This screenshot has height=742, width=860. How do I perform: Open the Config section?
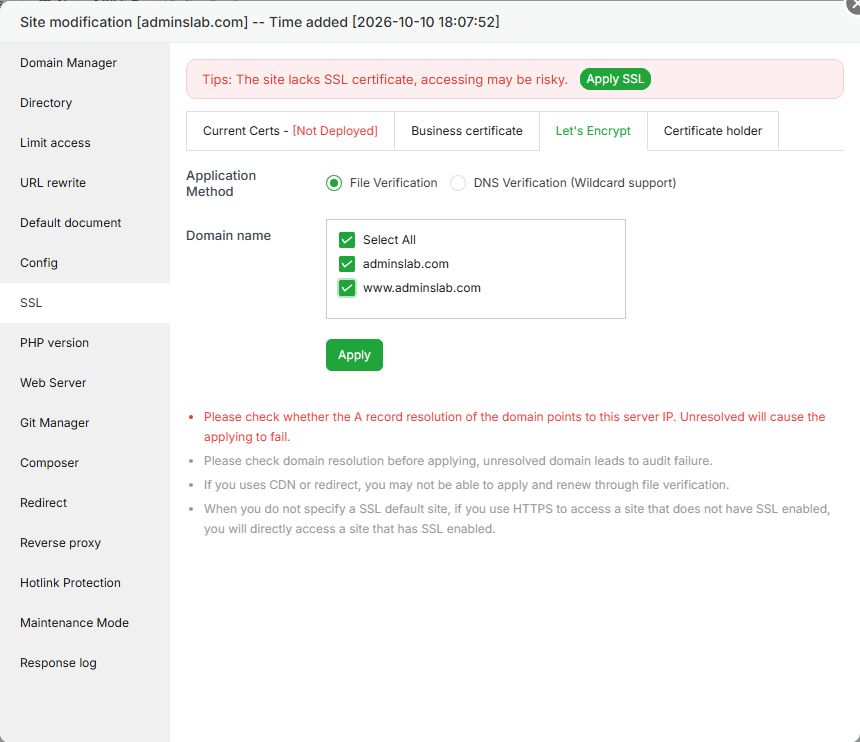[85, 263]
